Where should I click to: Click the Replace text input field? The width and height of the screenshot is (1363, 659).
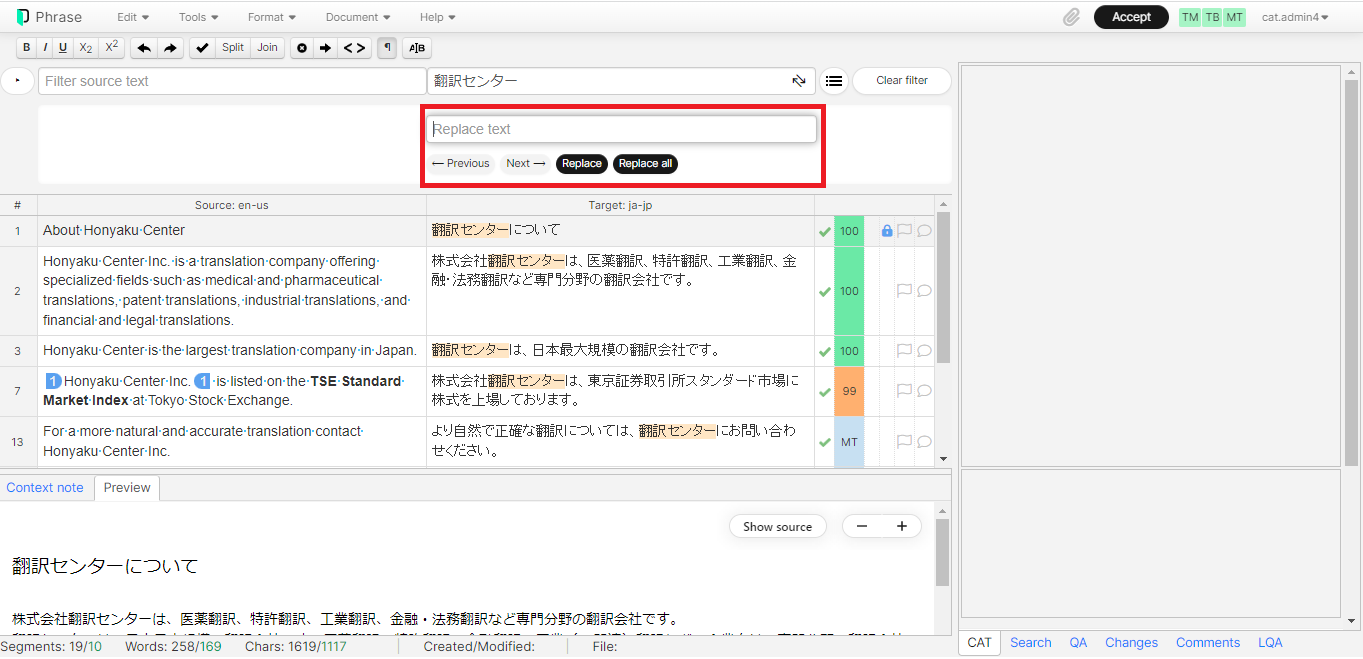click(x=621, y=129)
